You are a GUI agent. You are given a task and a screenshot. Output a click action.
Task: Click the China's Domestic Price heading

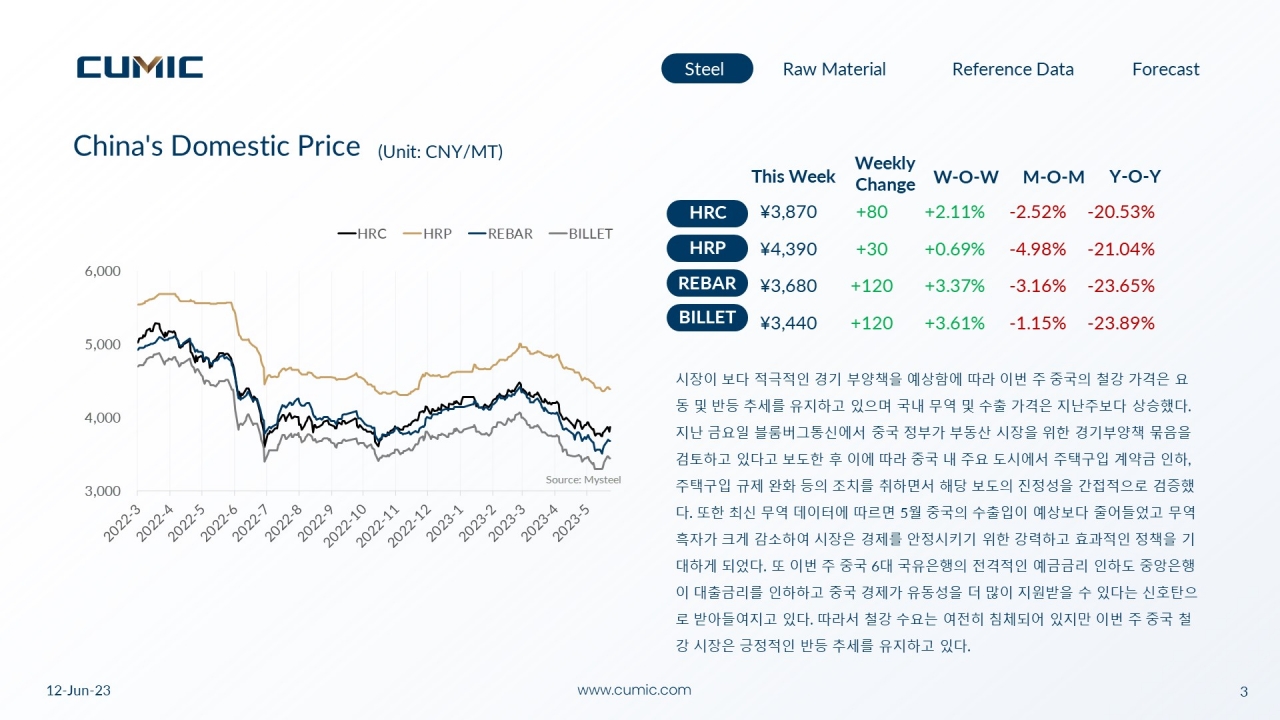pos(216,146)
